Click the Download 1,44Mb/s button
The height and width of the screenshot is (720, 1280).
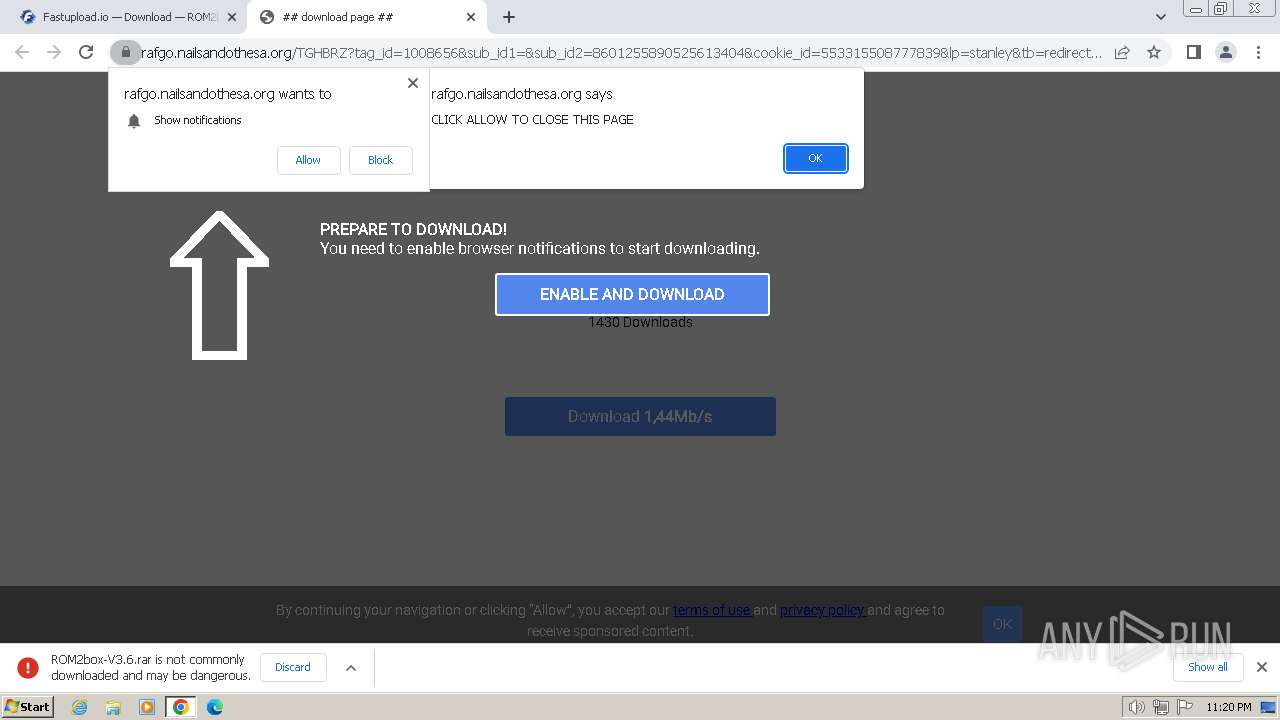point(640,416)
